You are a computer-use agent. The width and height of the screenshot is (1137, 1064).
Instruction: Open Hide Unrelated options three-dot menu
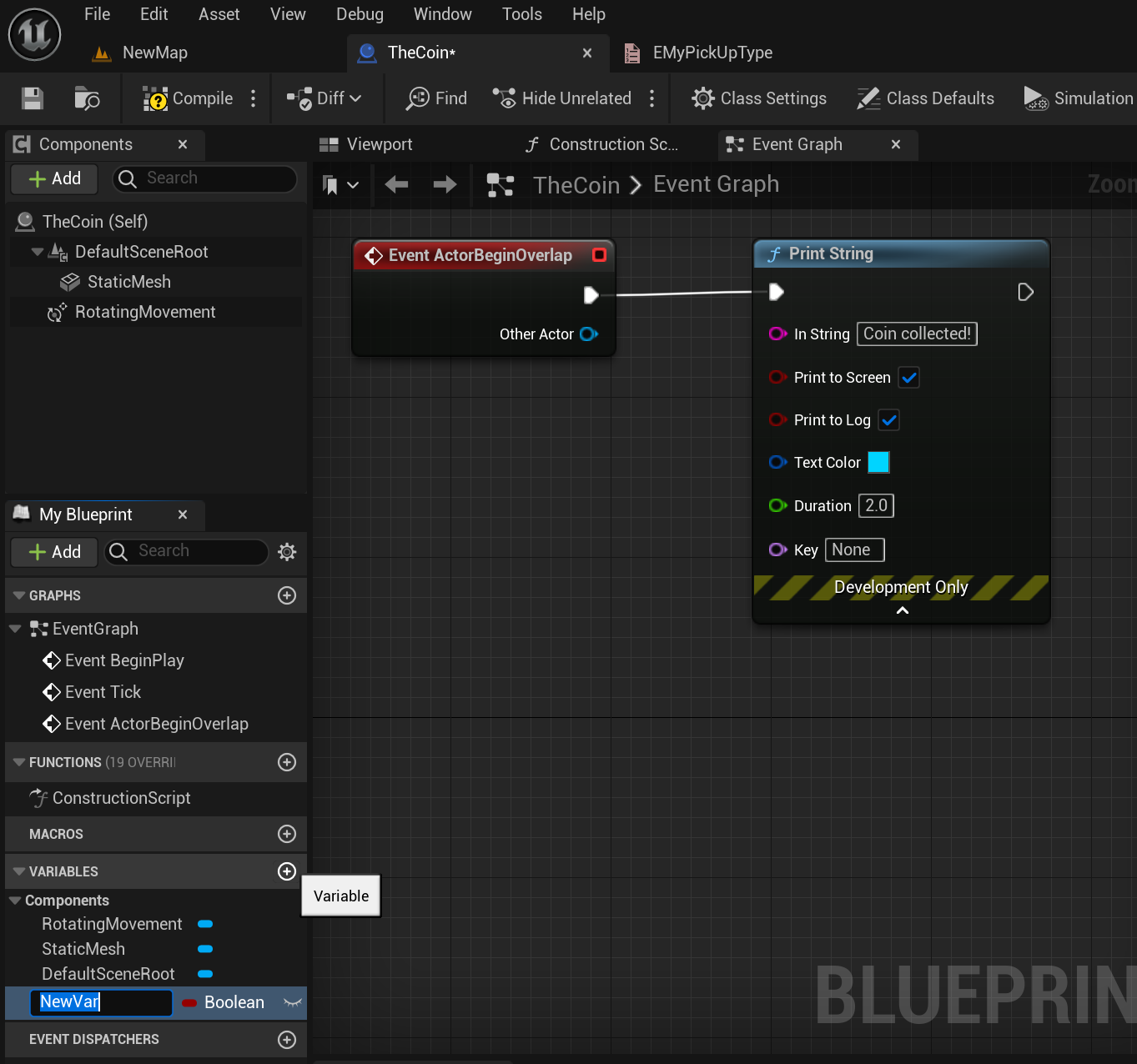[652, 98]
